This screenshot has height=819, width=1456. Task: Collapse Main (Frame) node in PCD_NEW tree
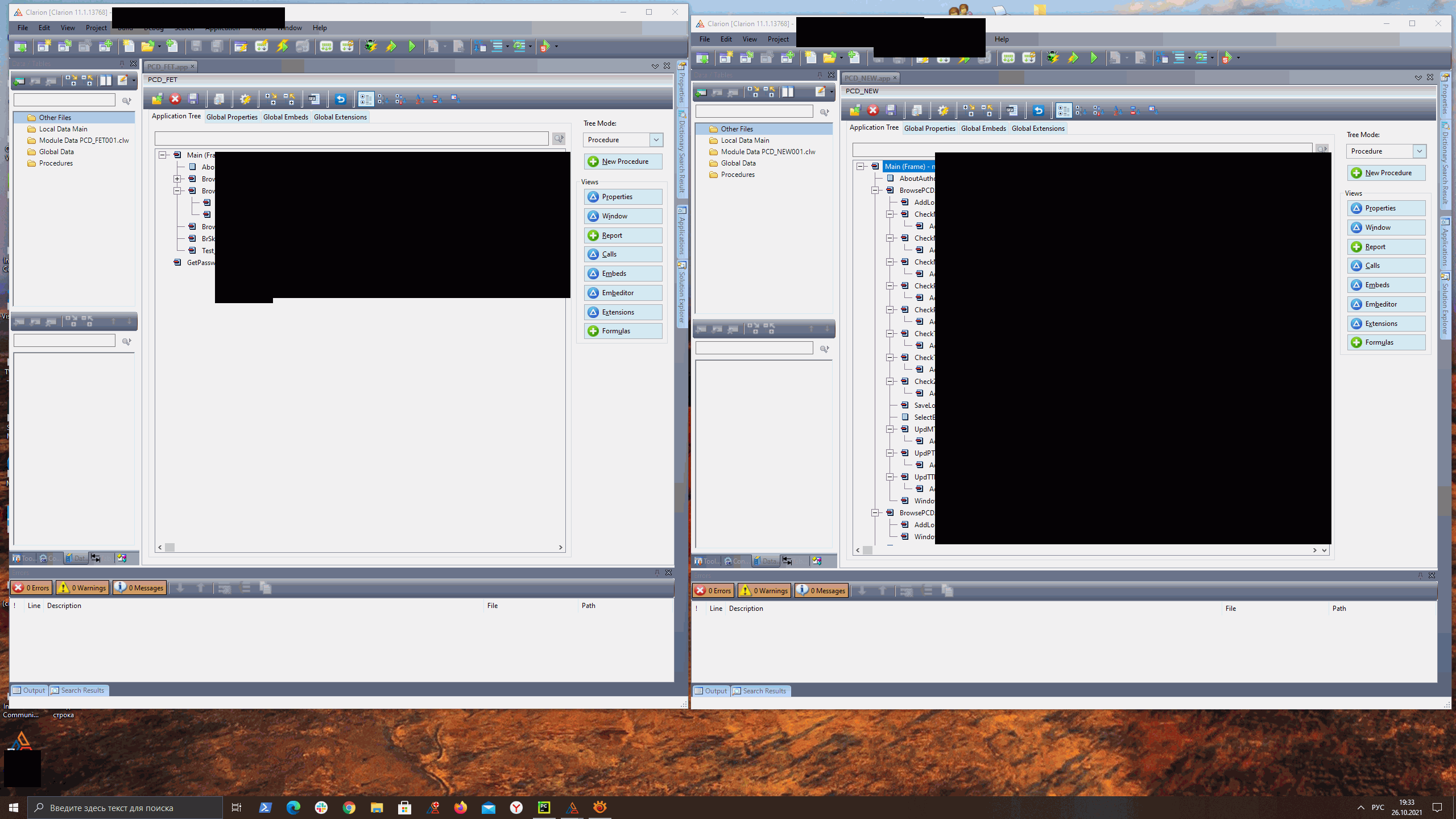[861, 167]
